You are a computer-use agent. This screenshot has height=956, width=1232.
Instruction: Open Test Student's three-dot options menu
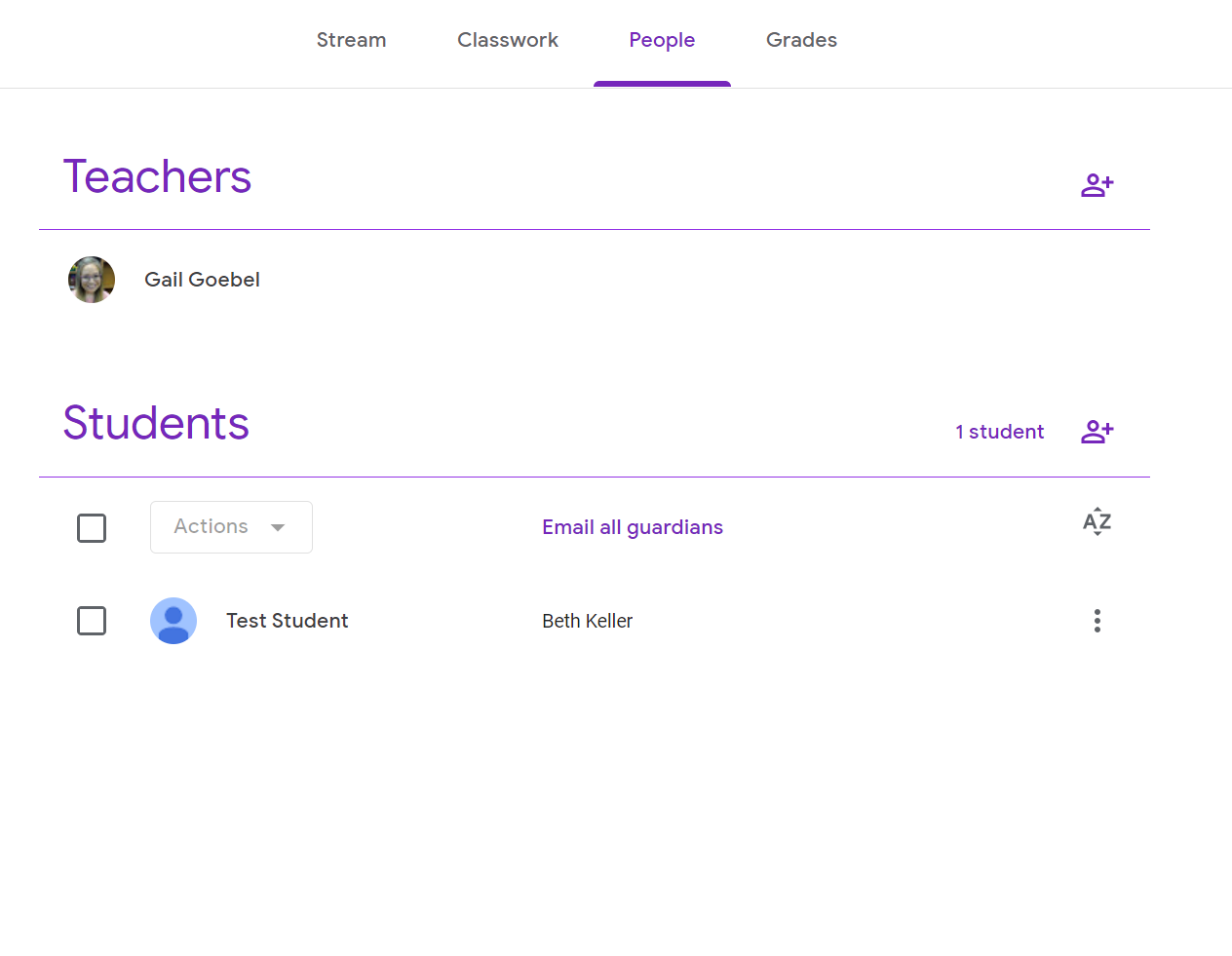click(x=1097, y=621)
